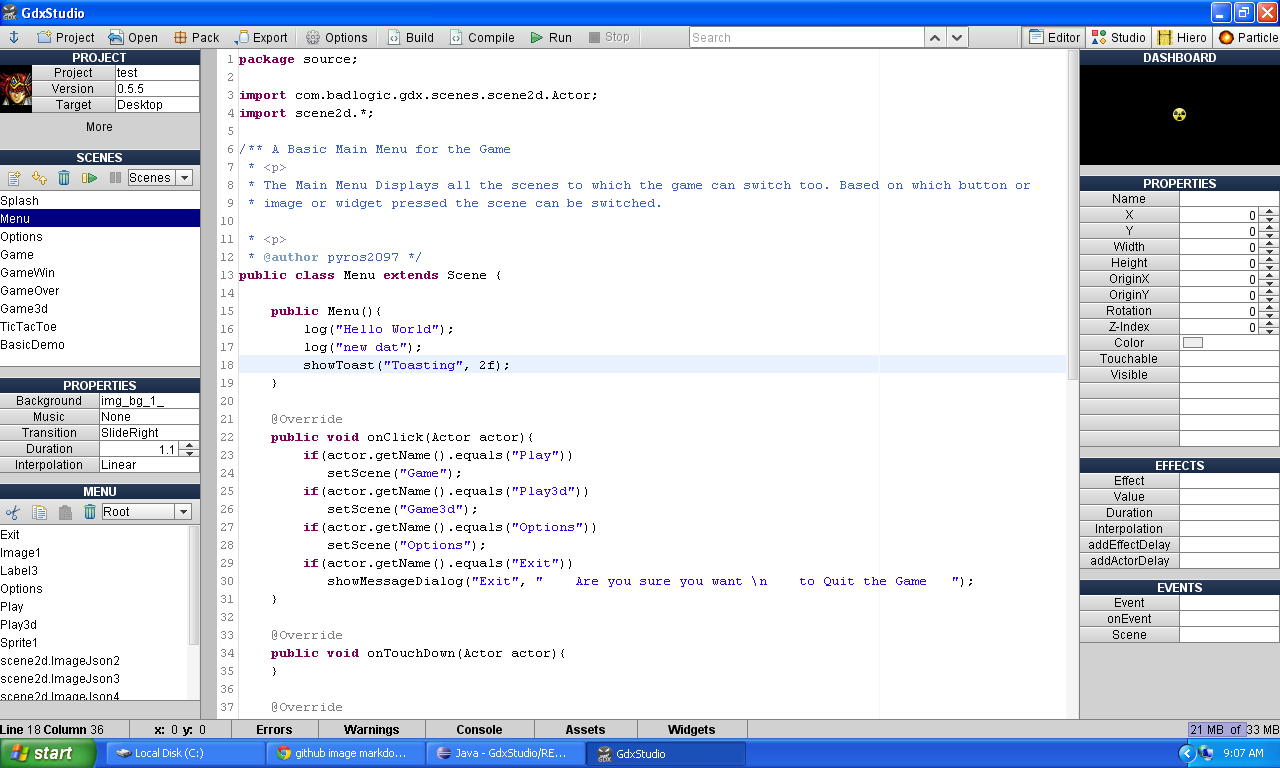
Task: Click the copy icon in Menu panel
Action: pos(39,512)
